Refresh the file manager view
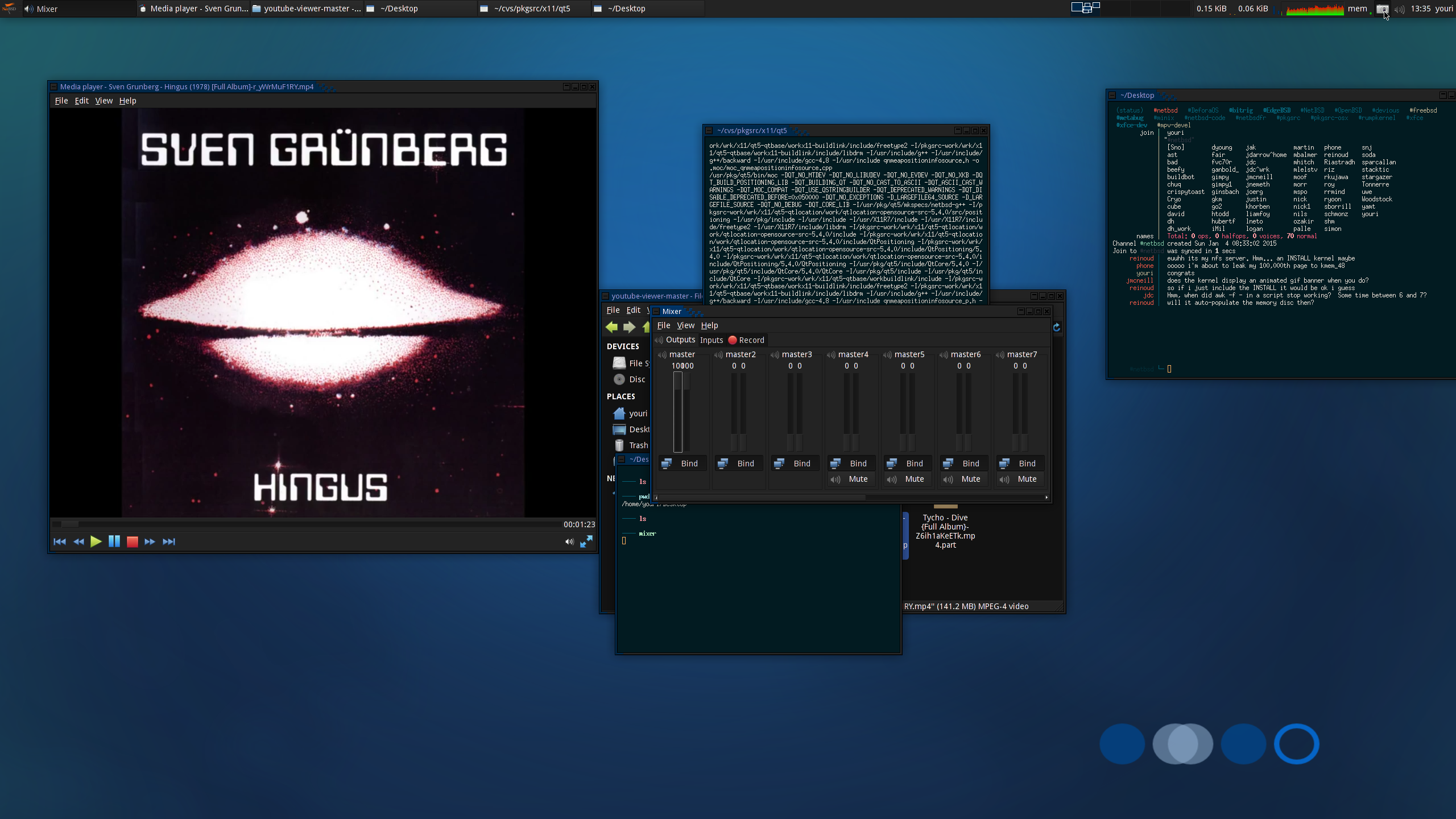Screen dimensions: 1456x819 coord(1057,327)
